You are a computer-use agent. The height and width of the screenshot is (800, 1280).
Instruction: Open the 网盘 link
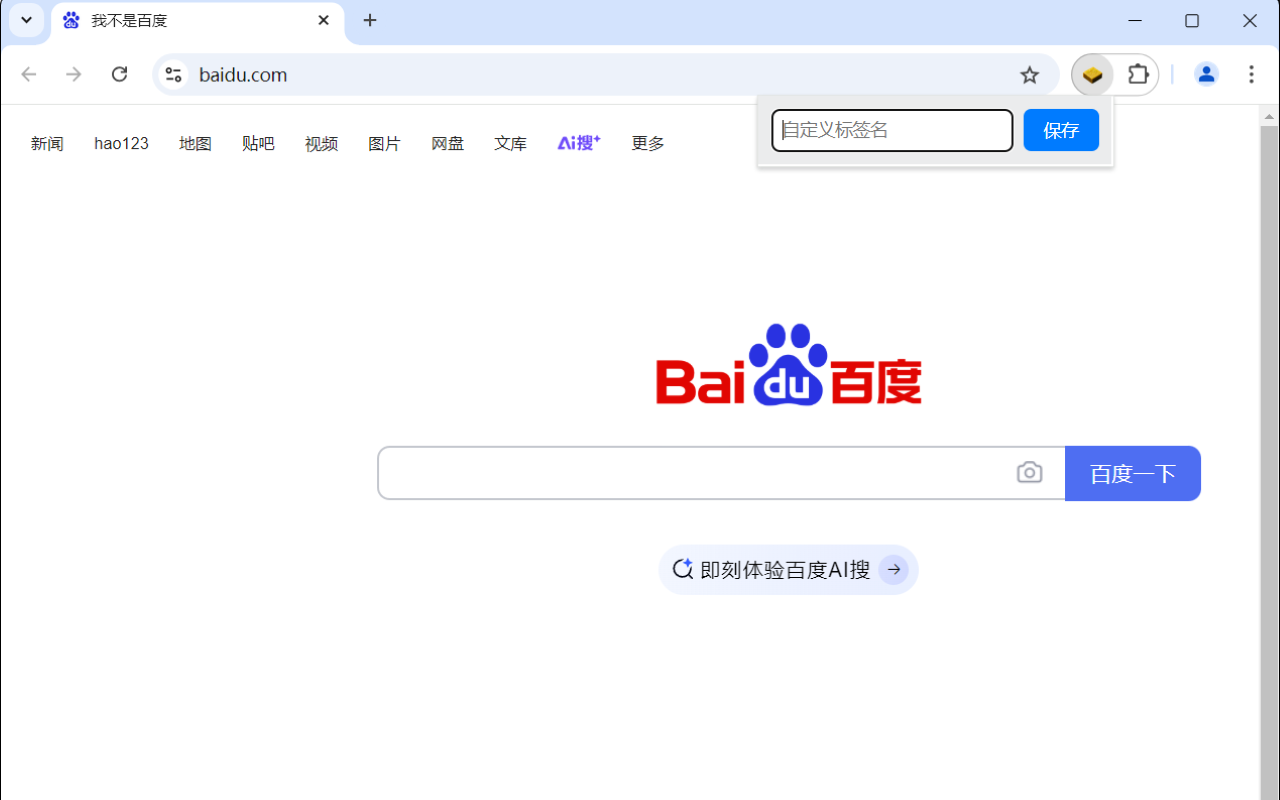[x=447, y=144]
